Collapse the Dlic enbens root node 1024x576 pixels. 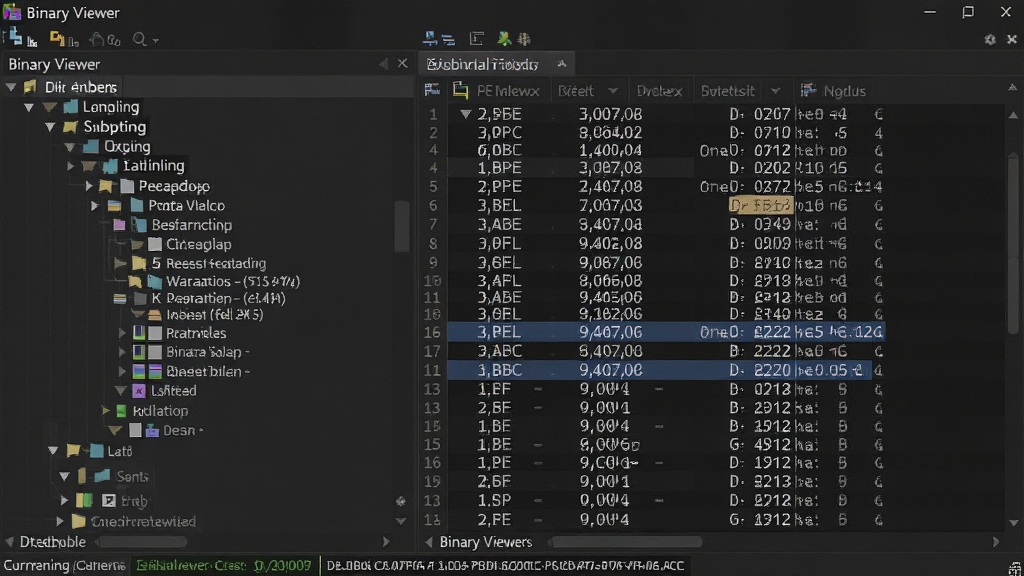(11, 87)
